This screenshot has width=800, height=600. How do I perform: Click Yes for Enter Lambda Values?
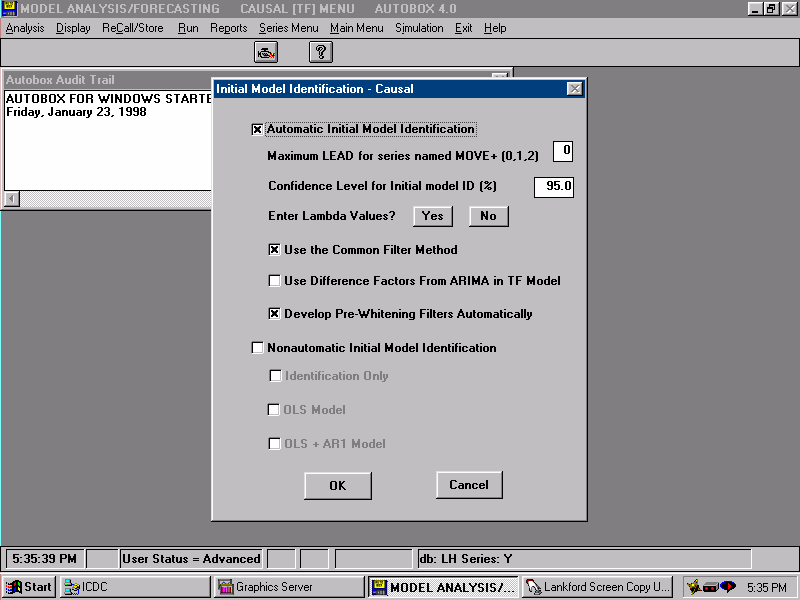(x=433, y=216)
